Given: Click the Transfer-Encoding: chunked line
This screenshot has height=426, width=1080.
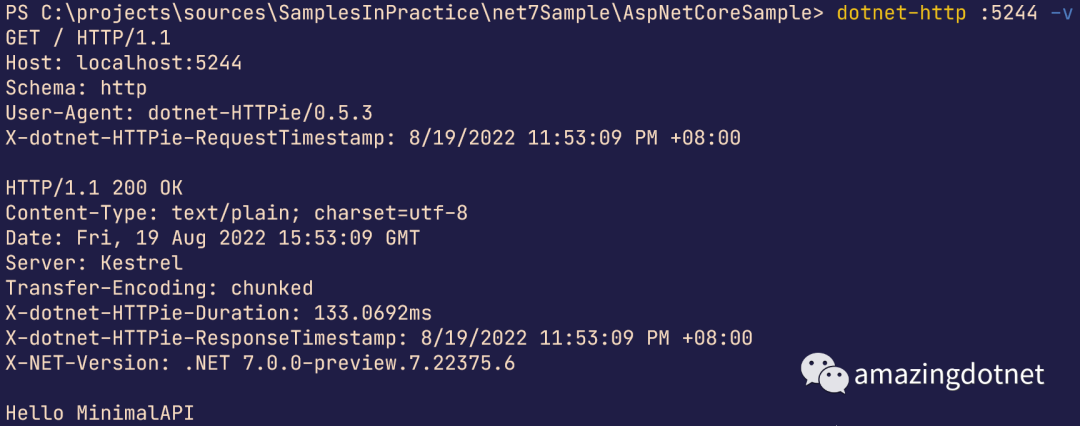Looking at the screenshot, I should click(x=159, y=288).
